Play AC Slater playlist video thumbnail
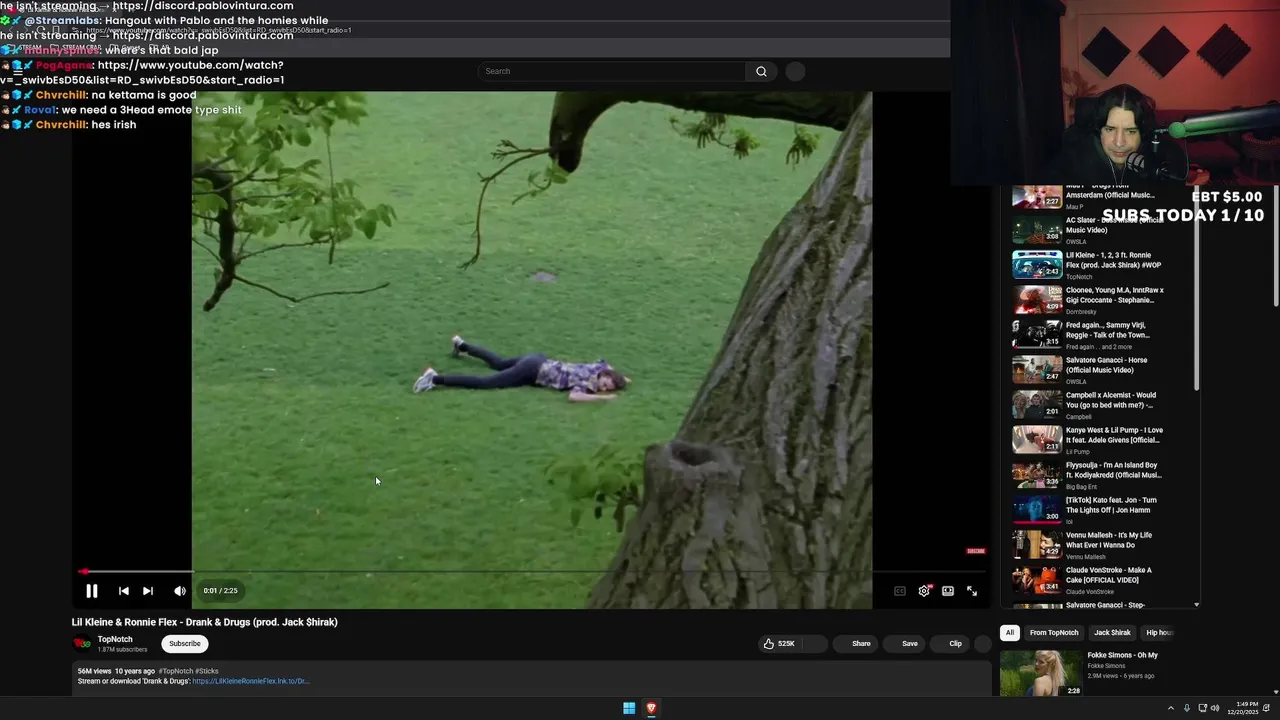The width and height of the screenshot is (1280, 720). tap(1037, 230)
